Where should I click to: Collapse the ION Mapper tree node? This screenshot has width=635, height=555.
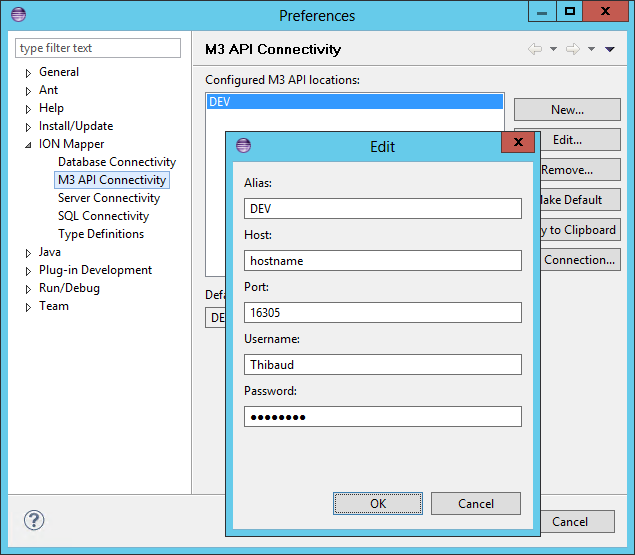pos(29,145)
